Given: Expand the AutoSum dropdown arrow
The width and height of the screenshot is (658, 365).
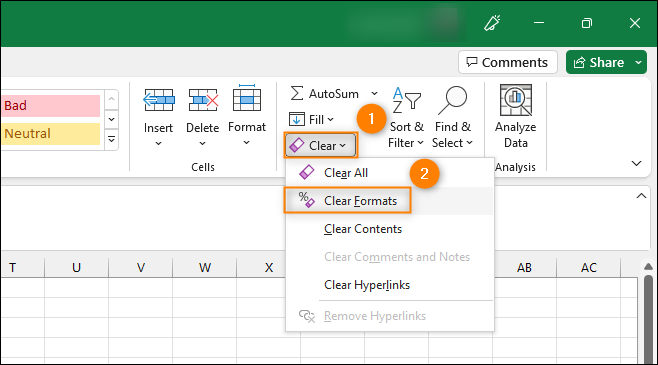Looking at the screenshot, I should (x=374, y=94).
